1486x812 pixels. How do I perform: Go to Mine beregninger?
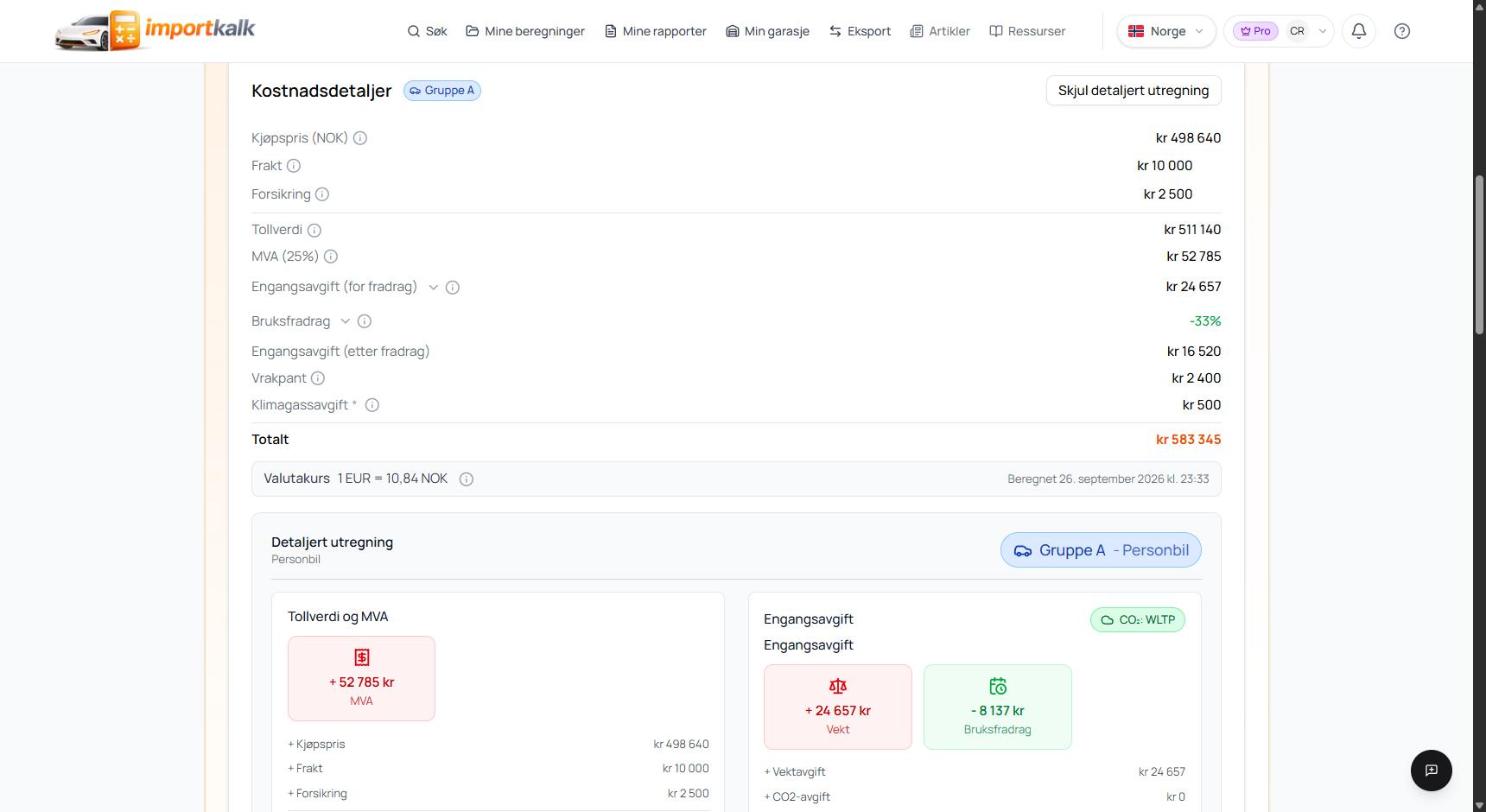point(525,31)
